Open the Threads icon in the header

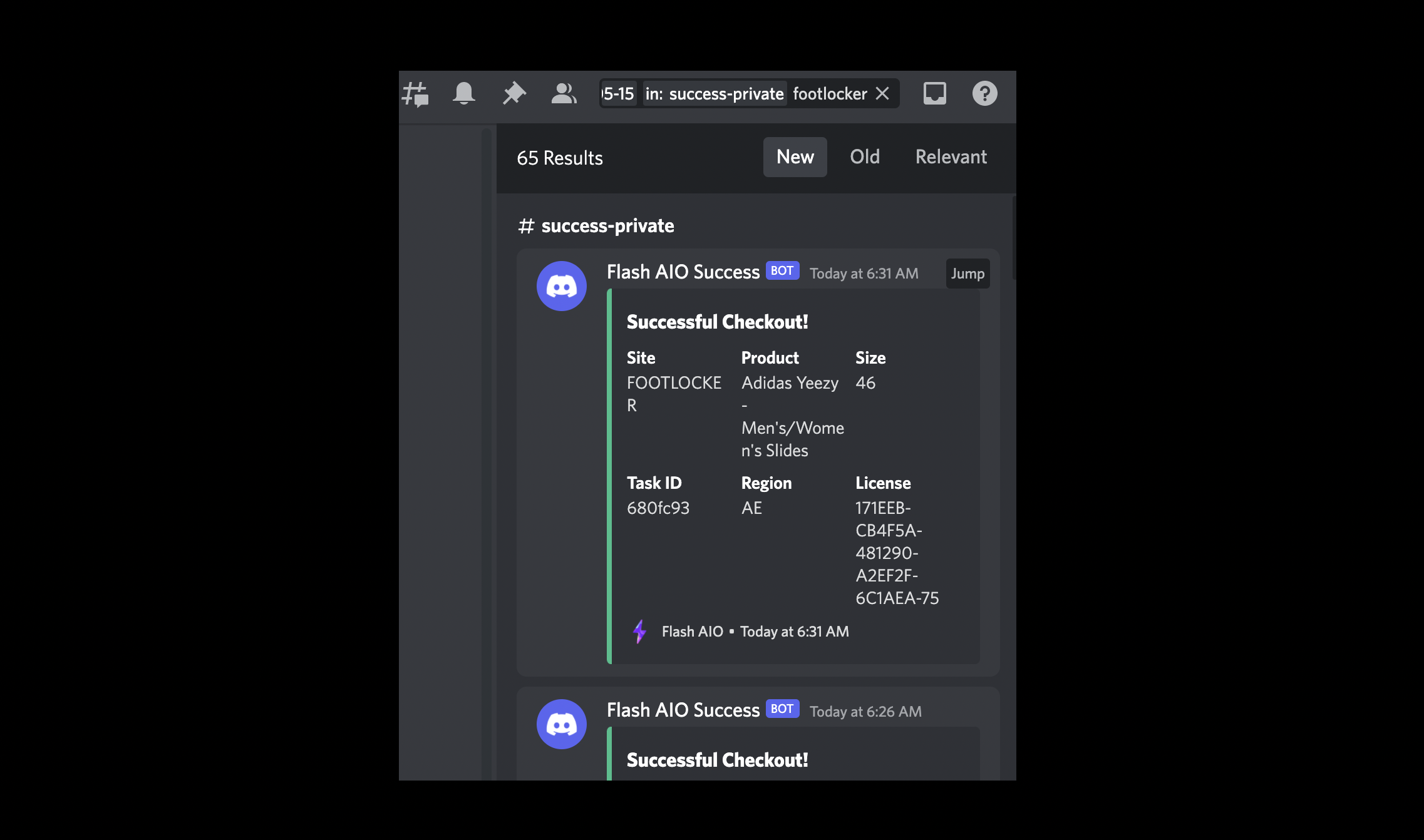tap(415, 94)
